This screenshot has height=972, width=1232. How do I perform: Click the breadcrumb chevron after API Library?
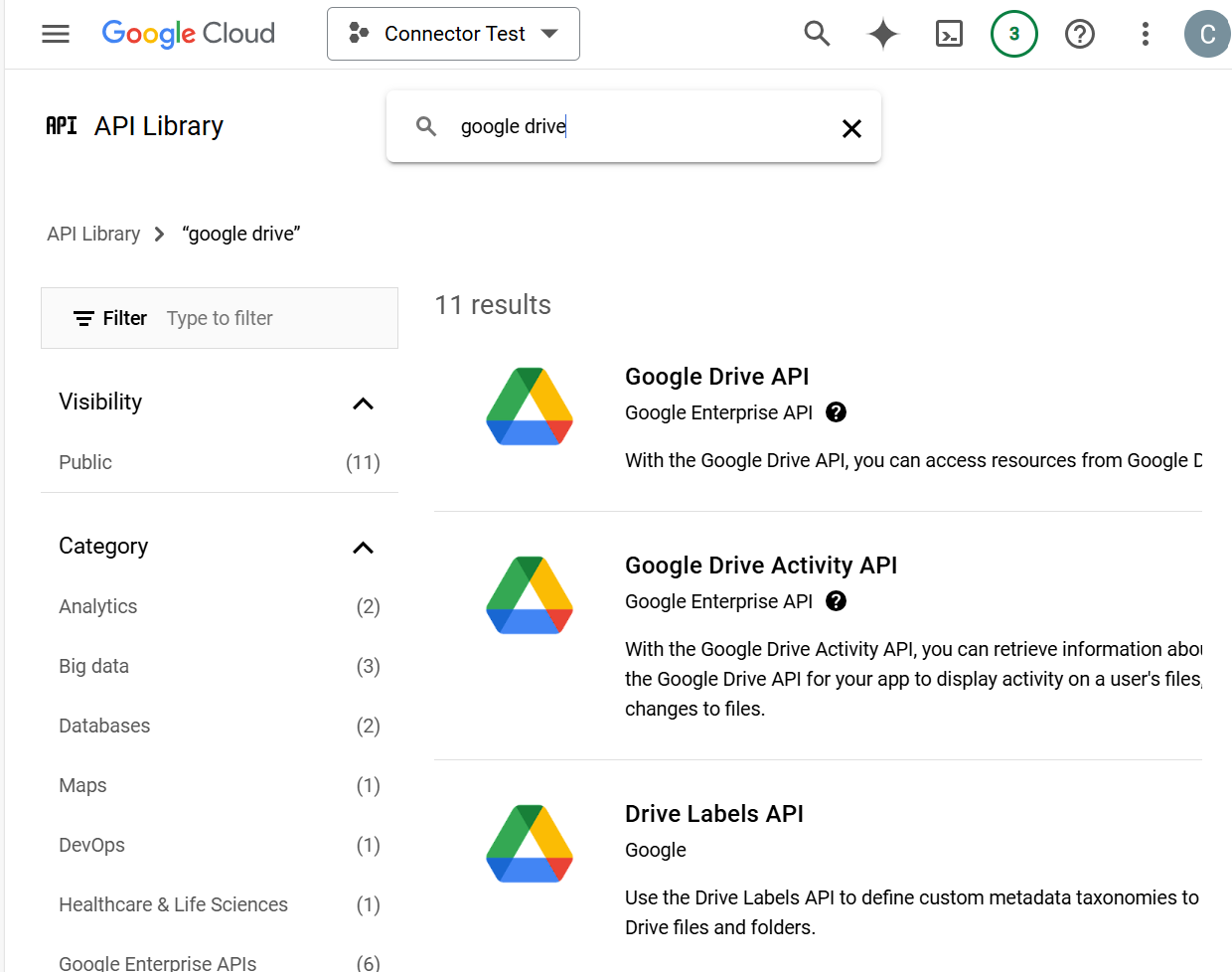point(159,235)
